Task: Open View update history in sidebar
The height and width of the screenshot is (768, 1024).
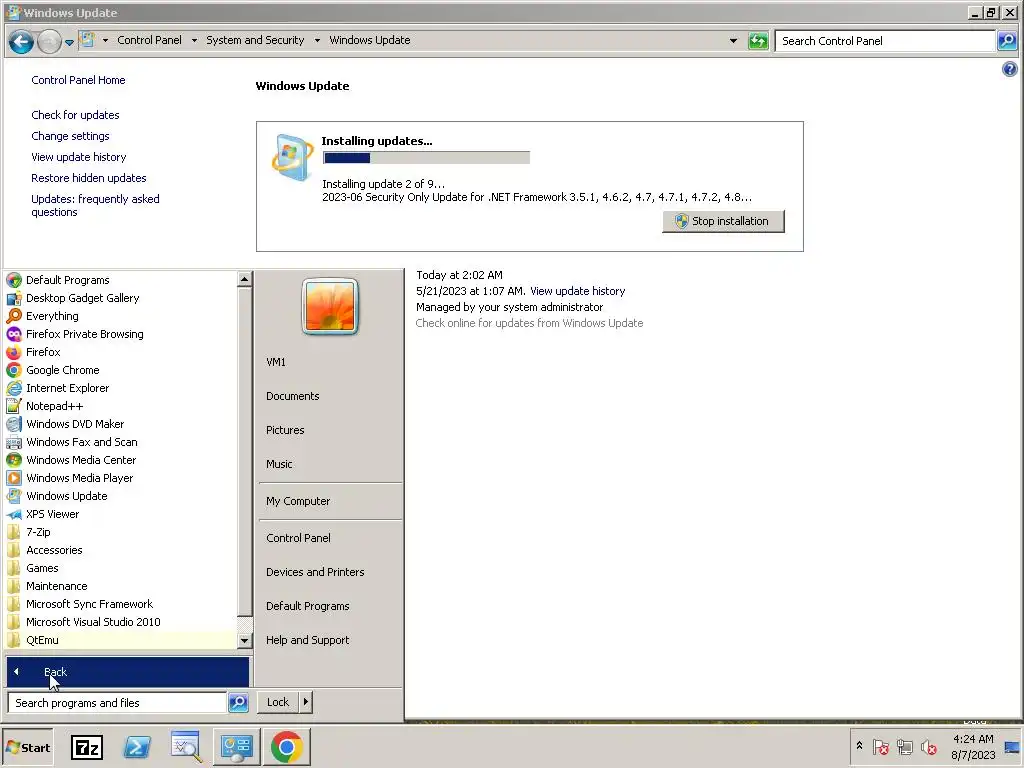Action: pyautogui.click(x=78, y=157)
